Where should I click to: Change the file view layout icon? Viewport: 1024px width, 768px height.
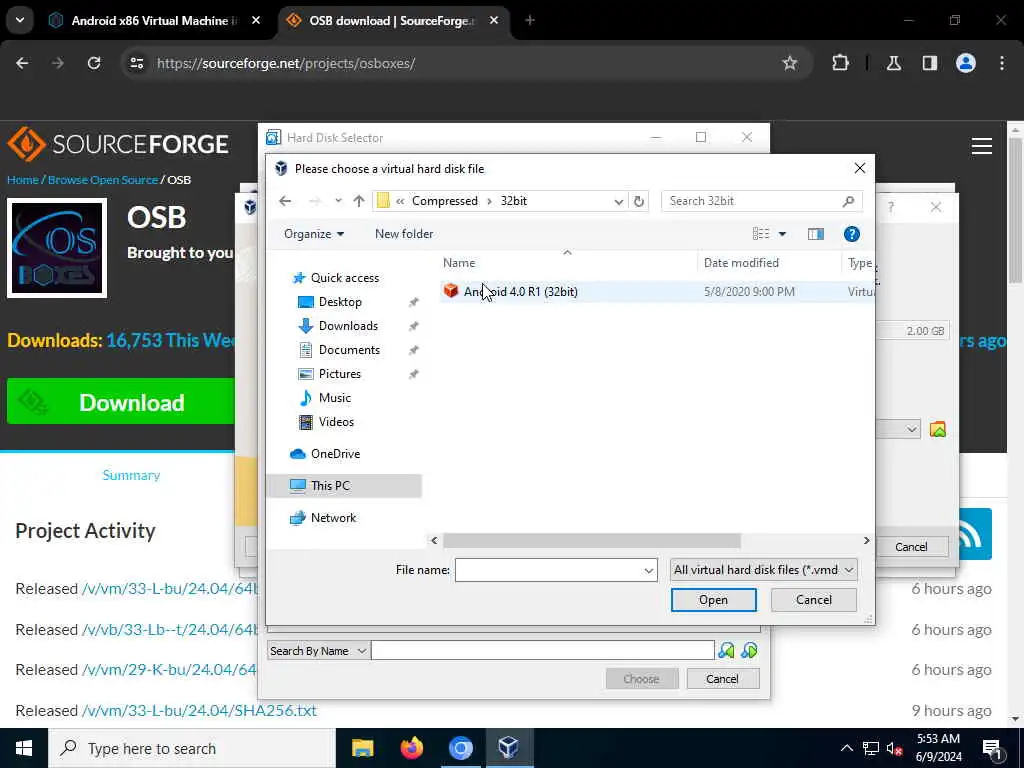[x=761, y=234]
